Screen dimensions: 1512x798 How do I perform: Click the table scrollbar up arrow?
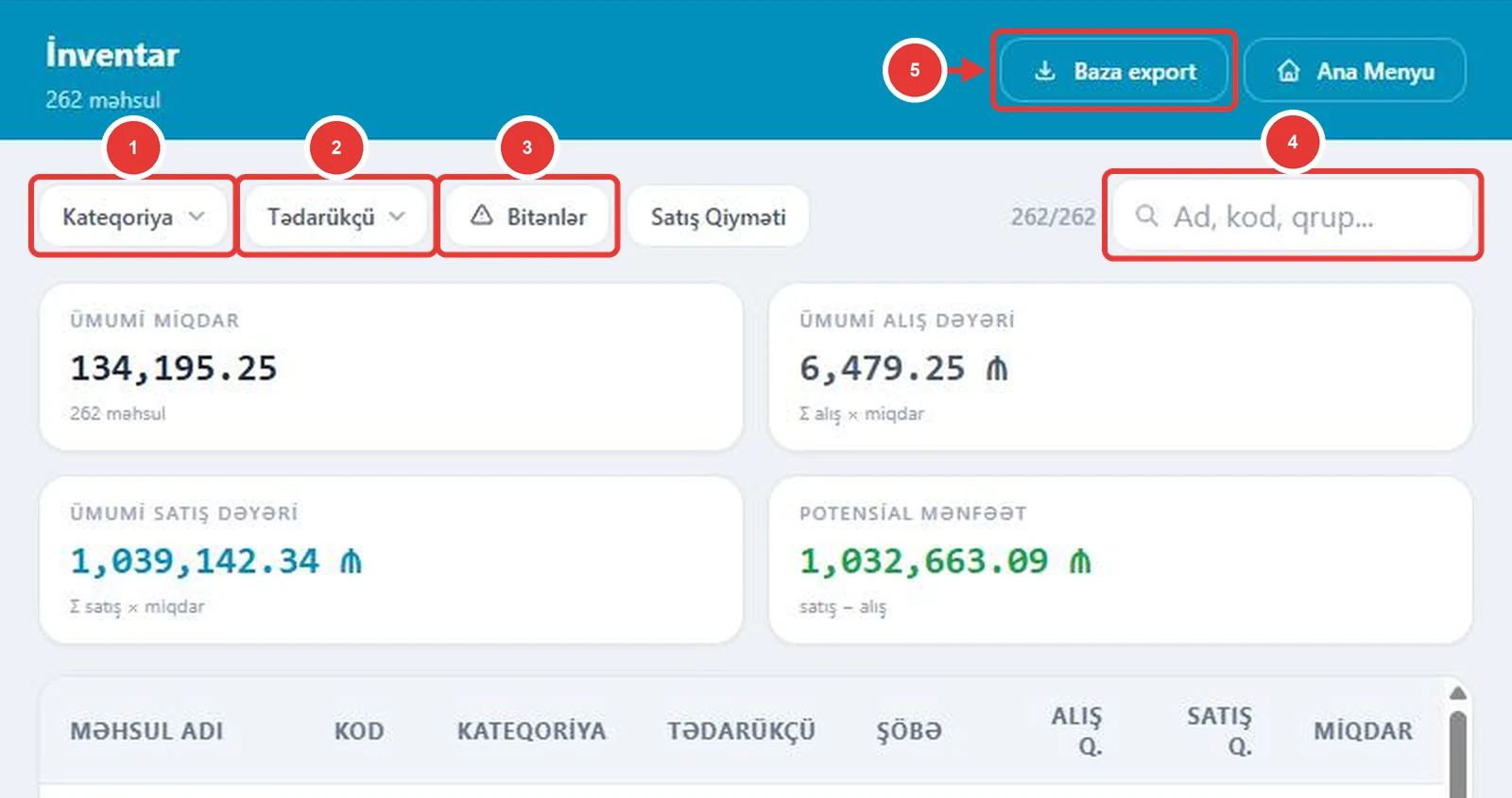[1458, 693]
